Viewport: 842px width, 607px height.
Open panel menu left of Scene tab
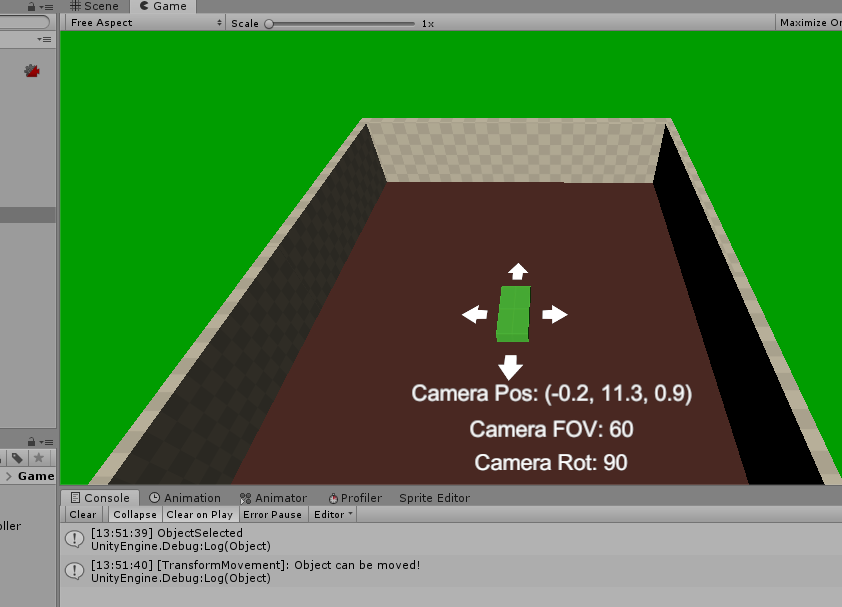coord(46,7)
